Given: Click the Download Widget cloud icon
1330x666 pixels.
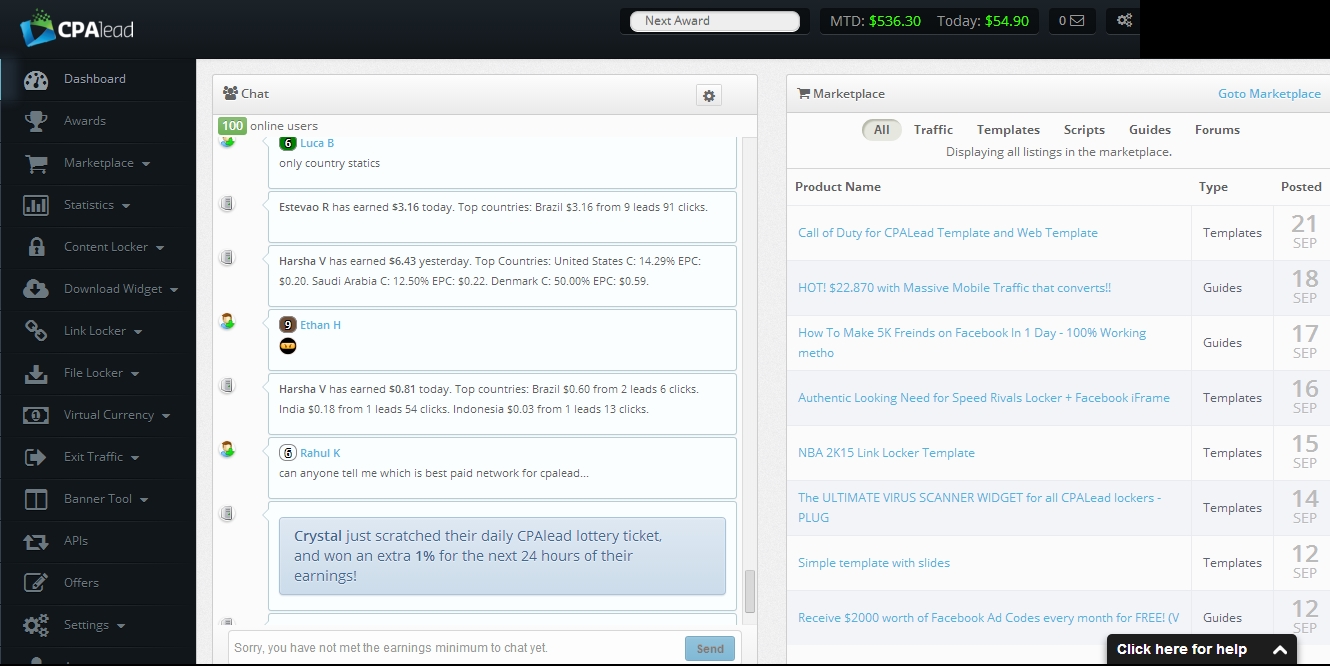Looking at the screenshot, I should pyautogui.click(x=36, y=289).
